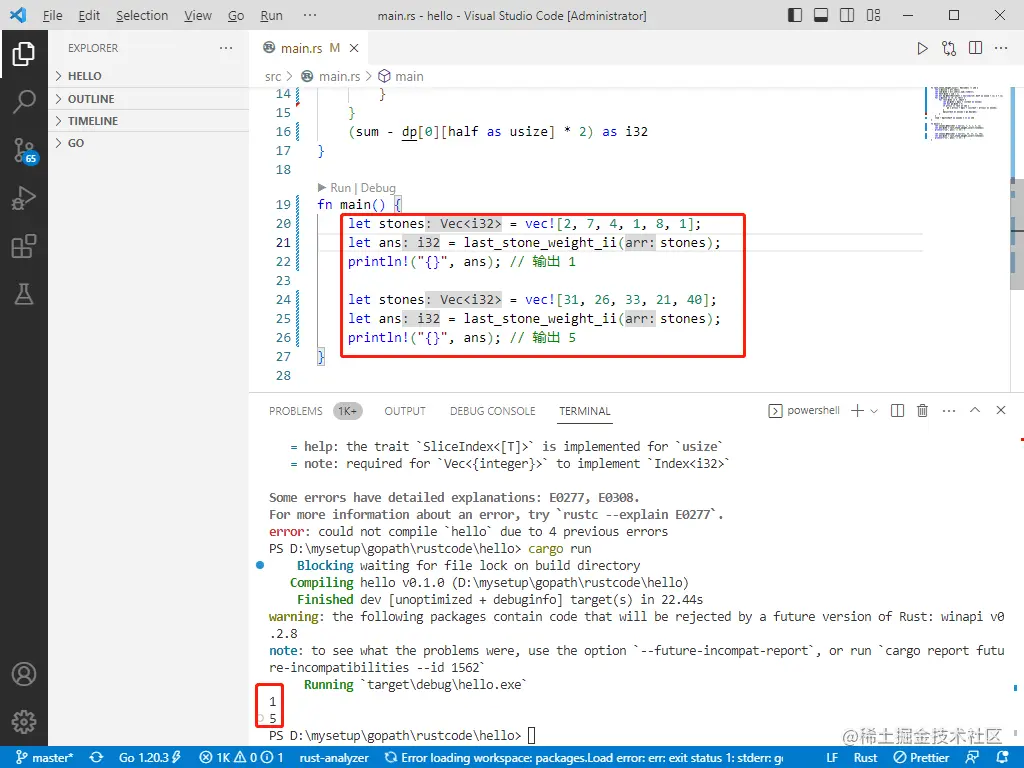This screenshot has width=1024, height=768.
Task: Open the Edit menu
Action: pyautogui.click(x=89, y=16)
